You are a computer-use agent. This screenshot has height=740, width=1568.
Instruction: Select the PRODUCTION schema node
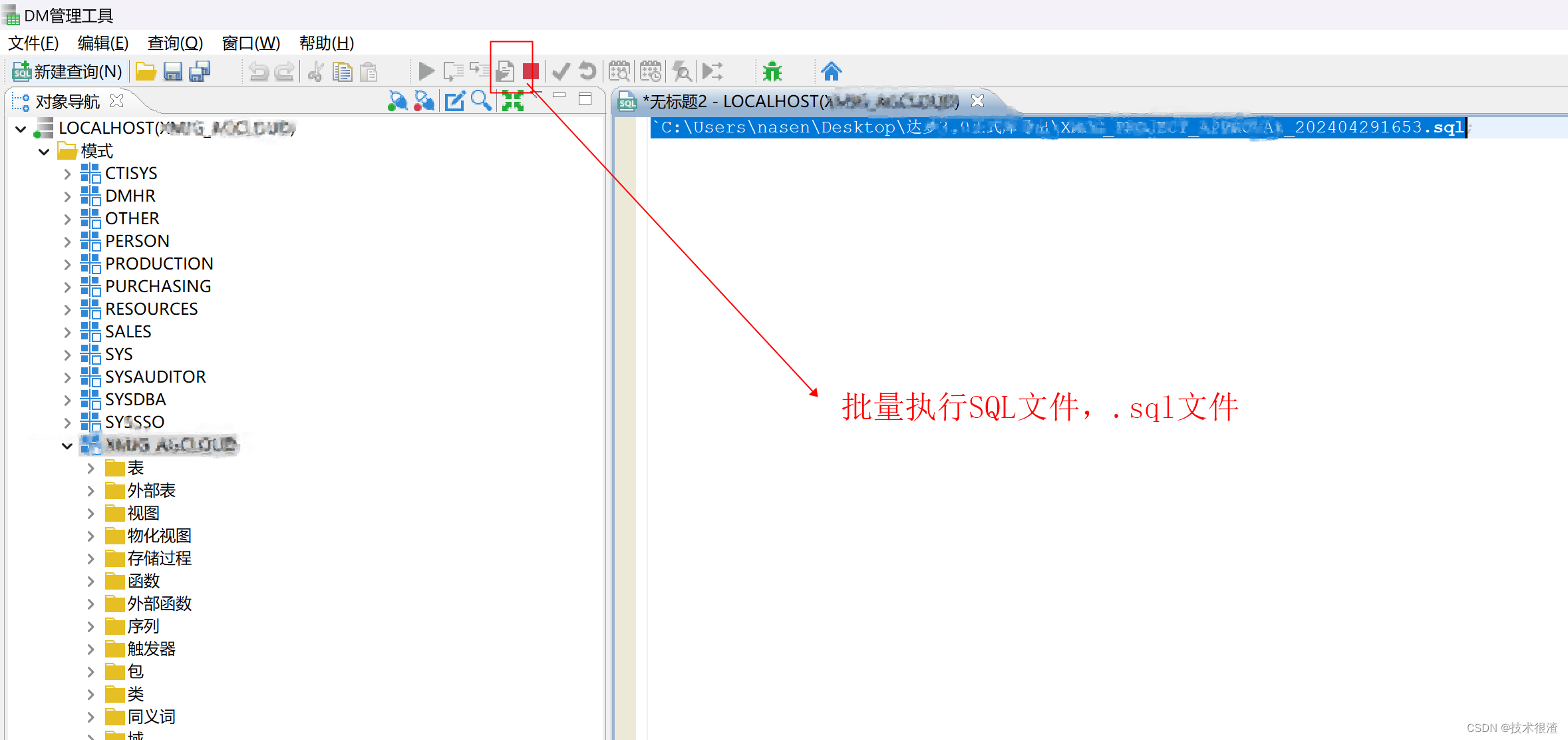(159, 263)
